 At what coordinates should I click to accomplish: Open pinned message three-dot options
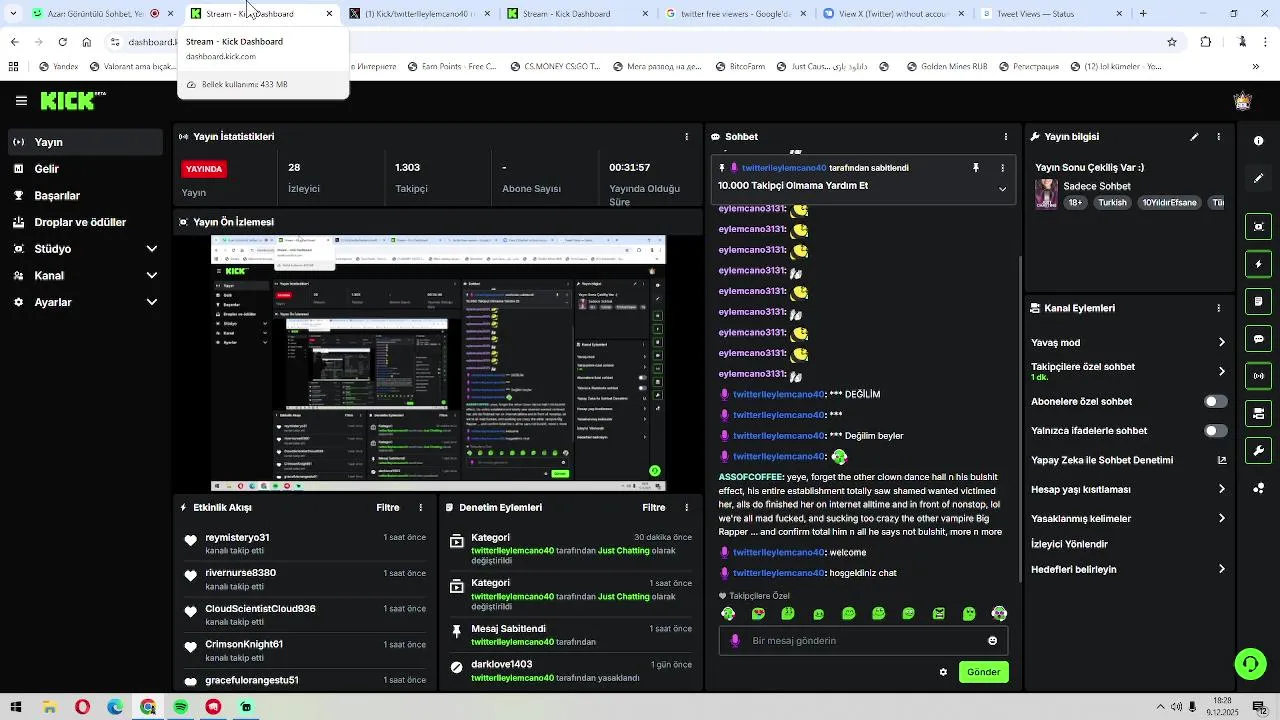[x=1002, y=168]
